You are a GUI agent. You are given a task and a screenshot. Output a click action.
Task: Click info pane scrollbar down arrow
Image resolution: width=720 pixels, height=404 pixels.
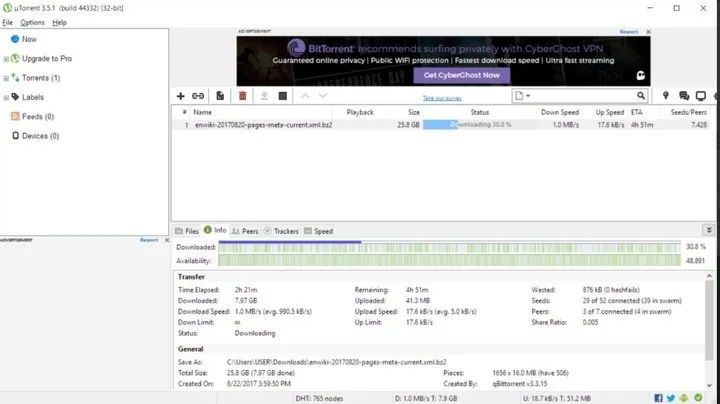point(709,386)
